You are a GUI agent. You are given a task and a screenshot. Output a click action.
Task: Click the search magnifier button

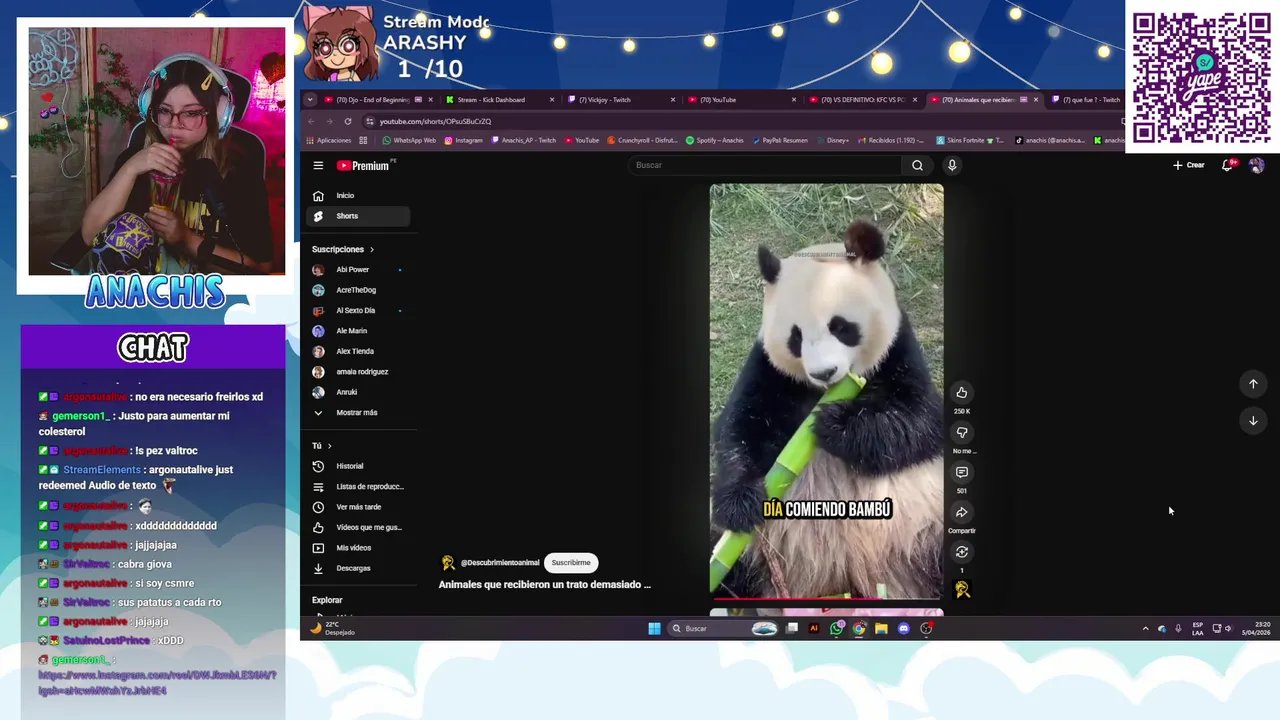(x=917, y=165)
